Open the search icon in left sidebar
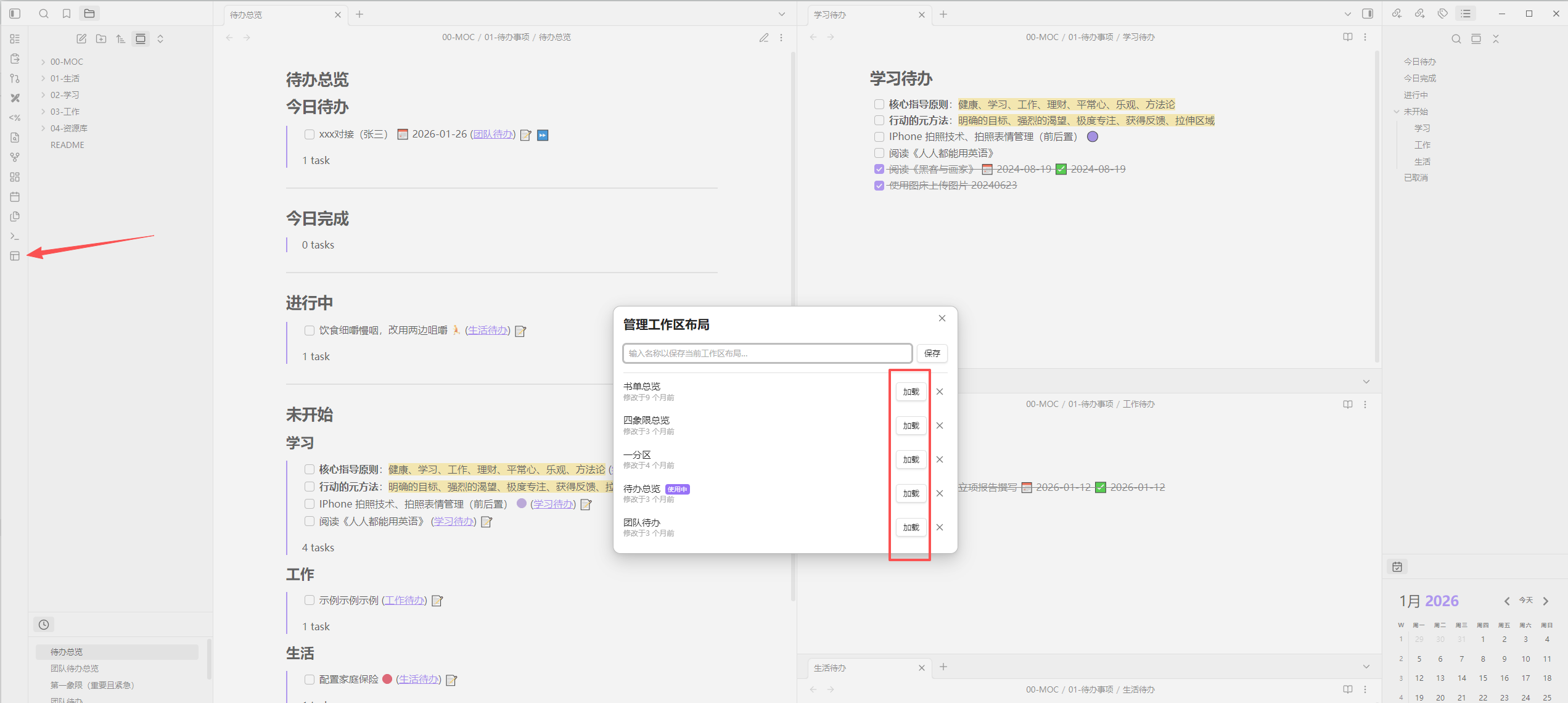Screen dimensions: 1568x703 pos(44,14)
